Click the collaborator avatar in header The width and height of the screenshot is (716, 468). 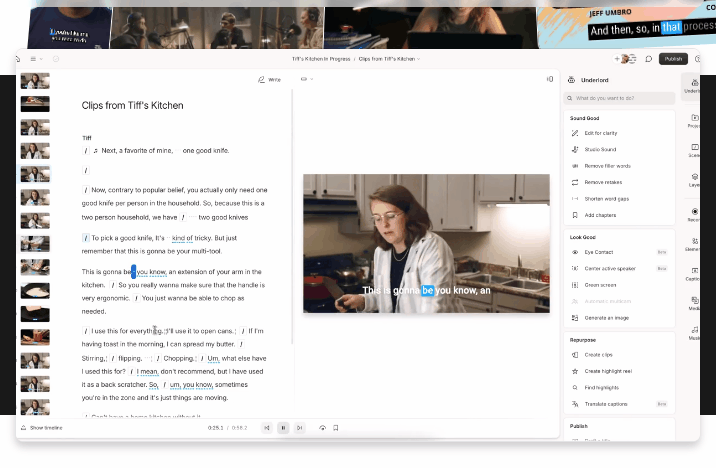pyautogui.click(x=627, y=59)
